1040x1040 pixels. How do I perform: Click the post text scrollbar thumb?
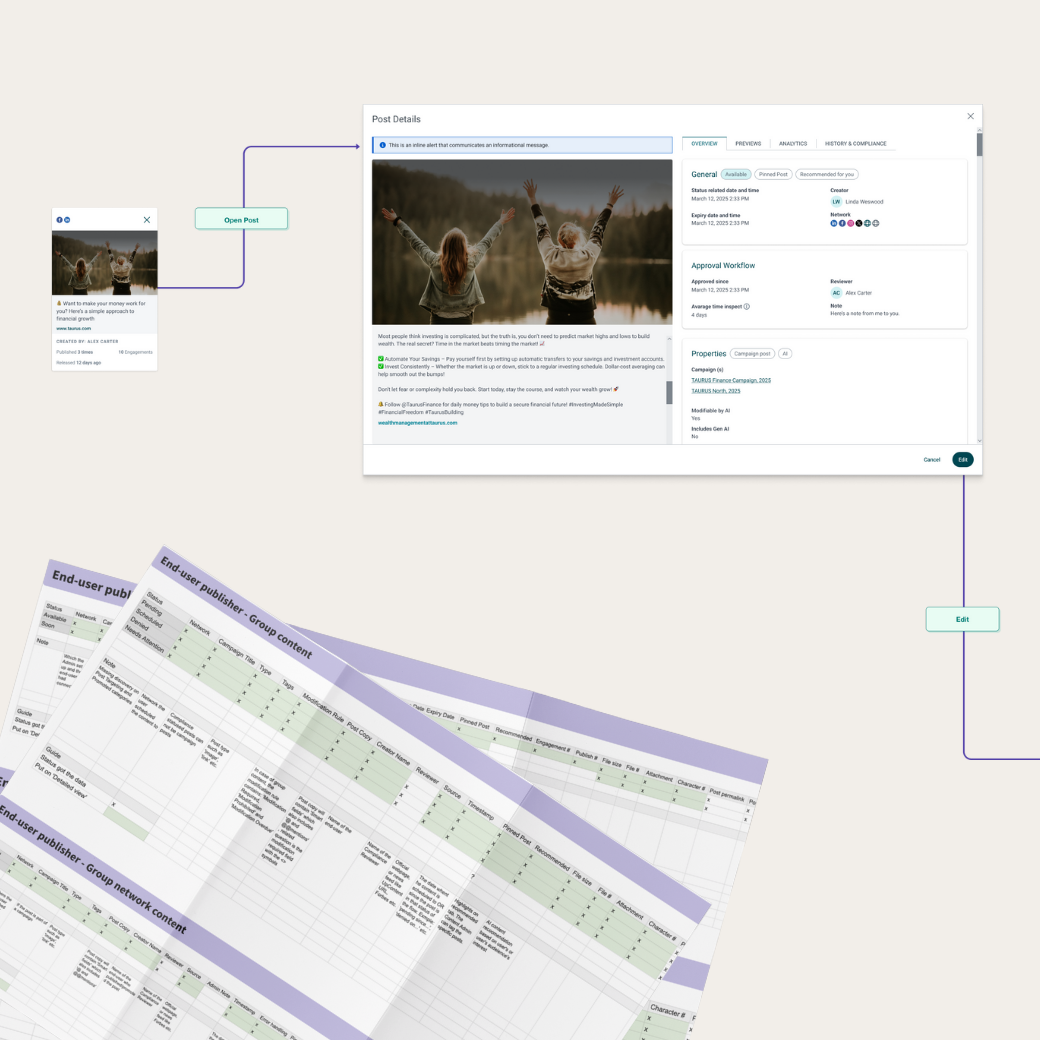[x=669, y=392]
